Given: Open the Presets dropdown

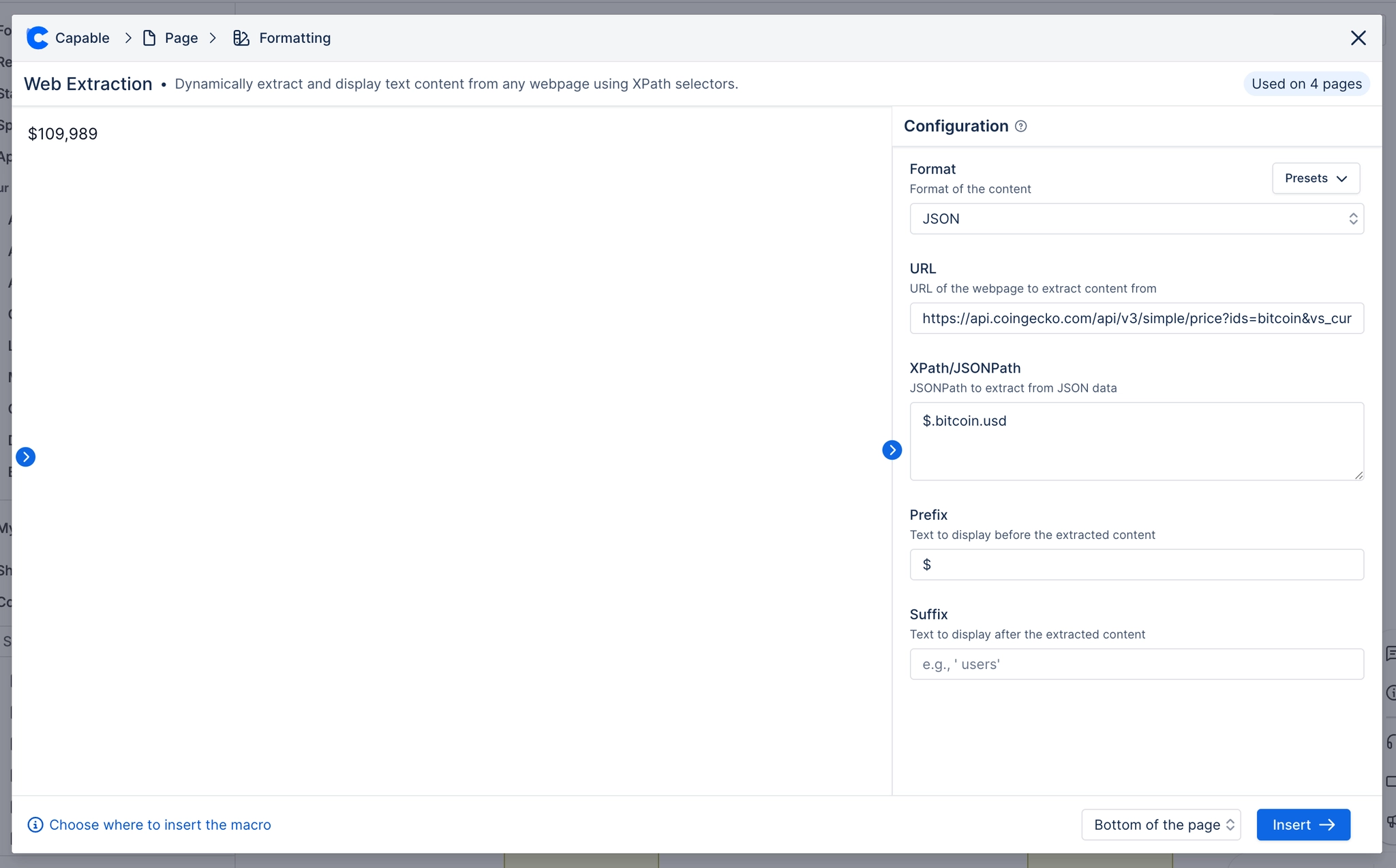Looking at the screenshot, I should [1316, 179].
